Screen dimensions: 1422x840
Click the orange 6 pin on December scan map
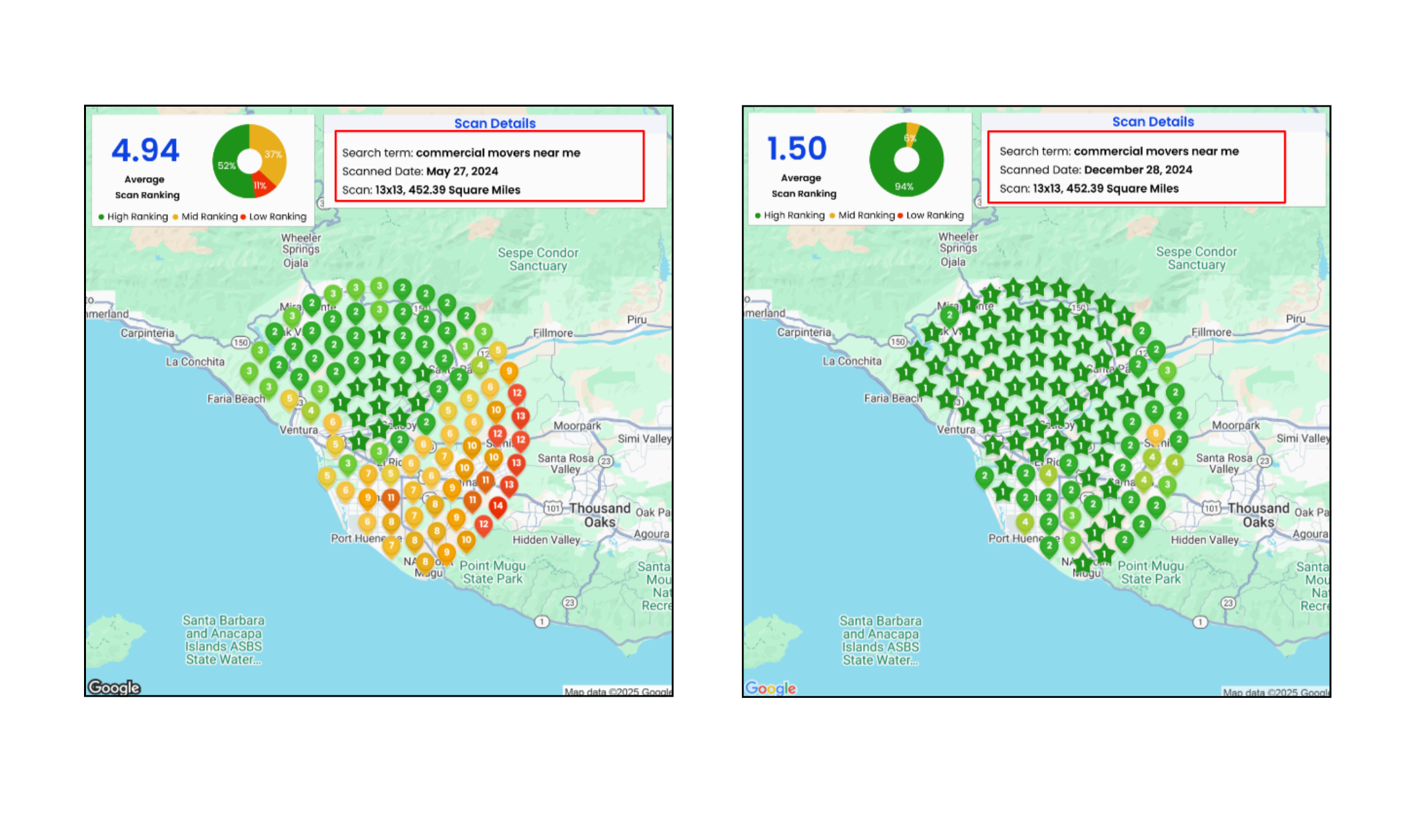pos(1155,433)
